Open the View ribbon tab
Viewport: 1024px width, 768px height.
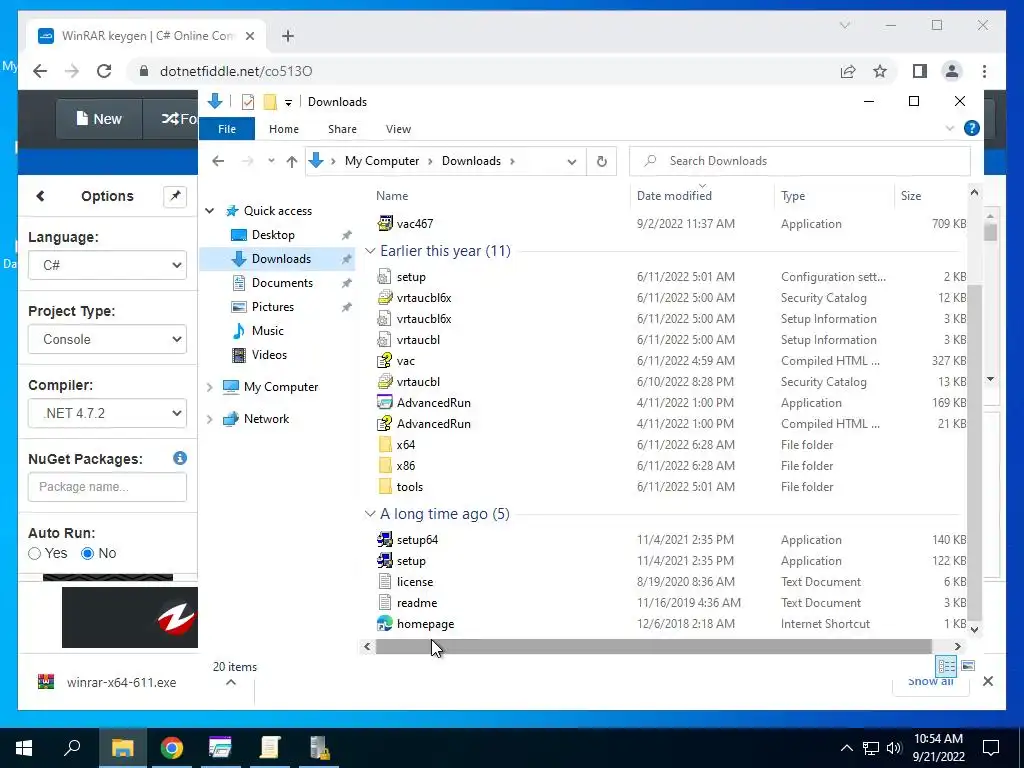pyautogui.click(x=398, y=129)
